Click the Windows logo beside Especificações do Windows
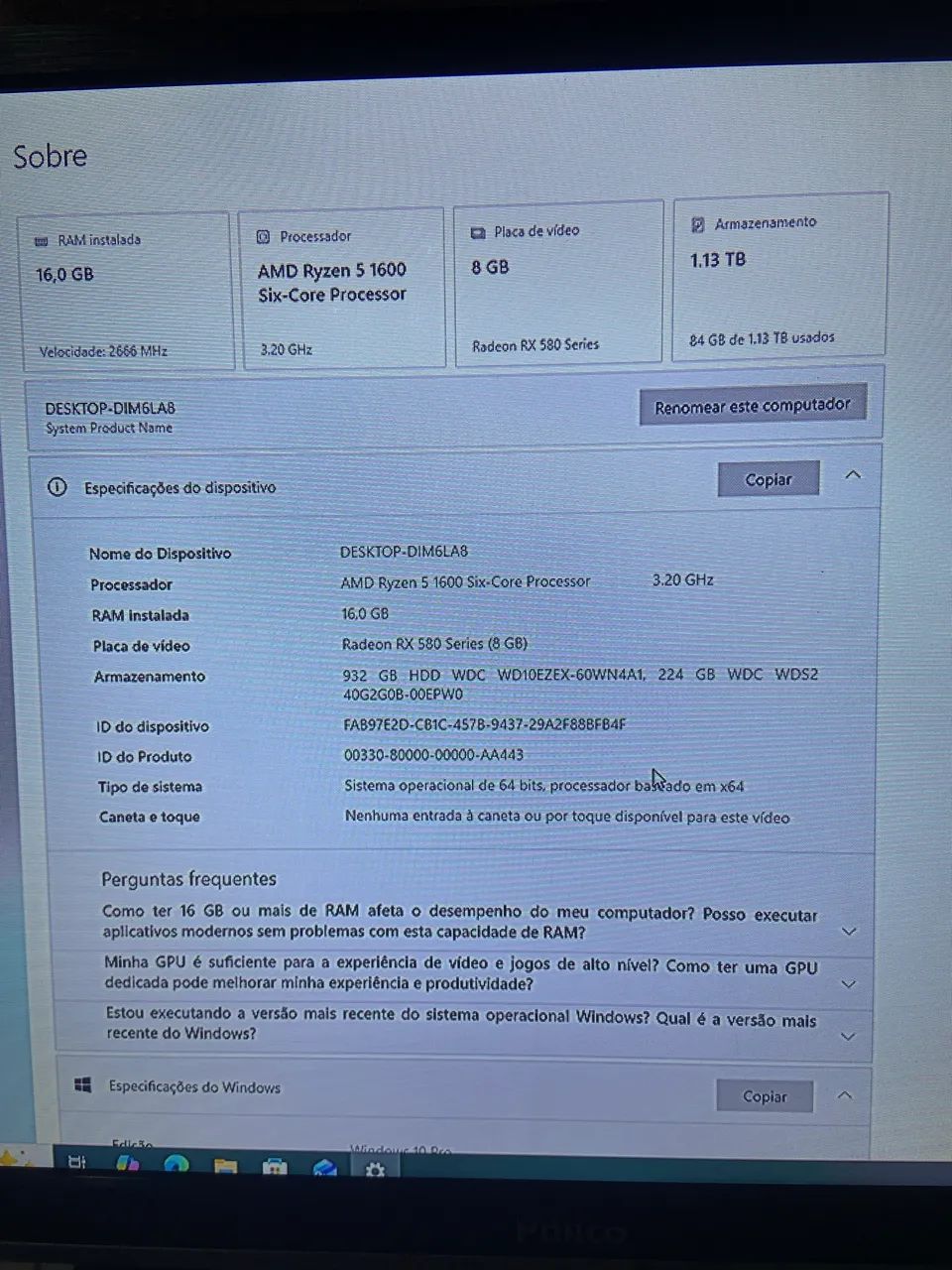Image resolution: width=952 pixels, height=1270 pixels. (83, 1085)
